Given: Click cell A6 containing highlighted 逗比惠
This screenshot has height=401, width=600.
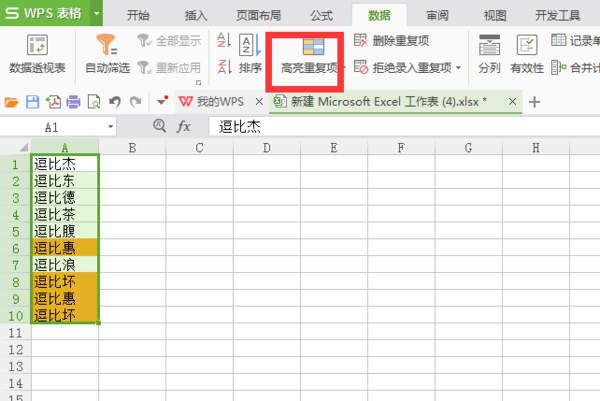Looking at the screenshot, I should tap(65, 248).
